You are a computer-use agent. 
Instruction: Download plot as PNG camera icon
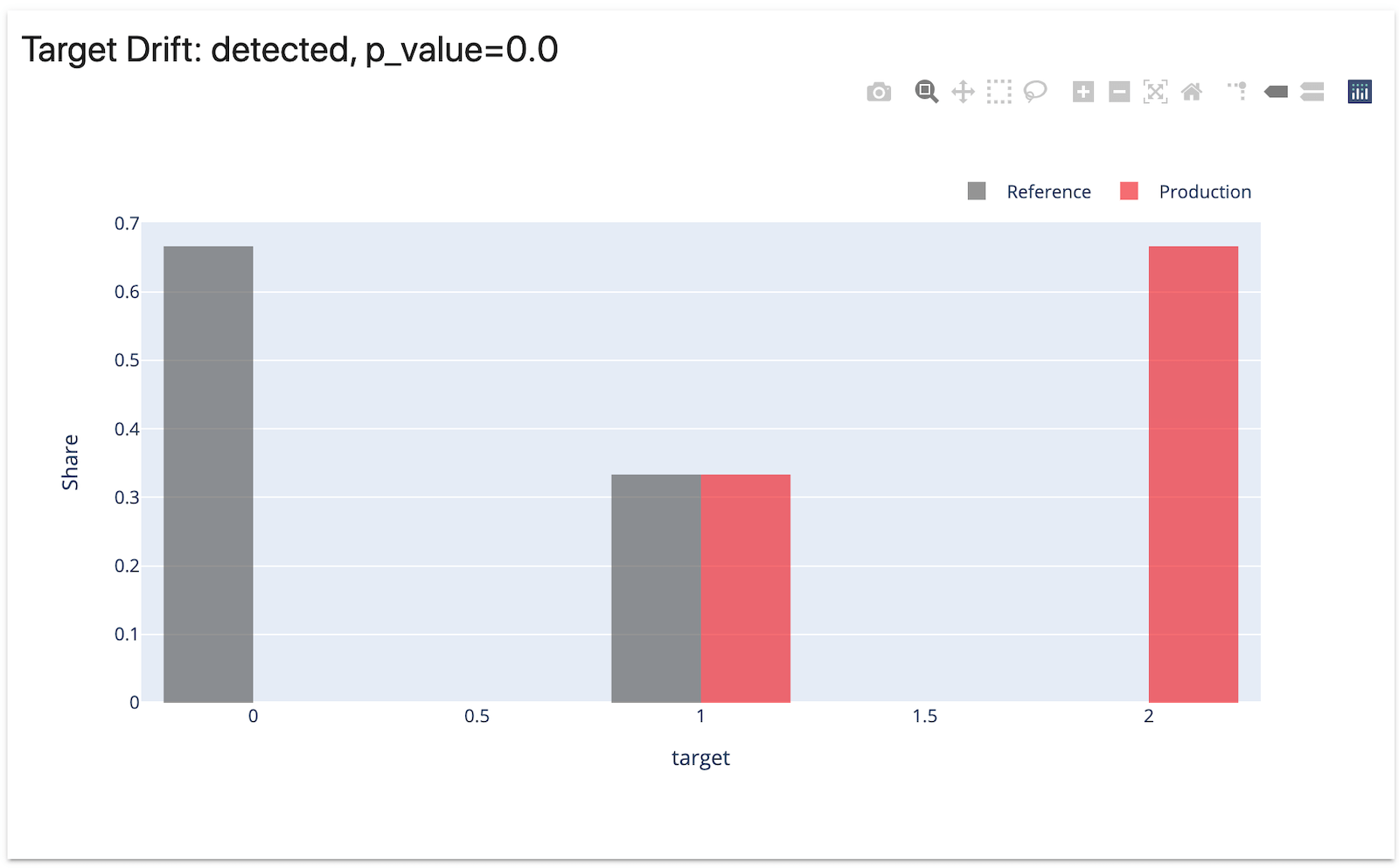coord(879,92)
